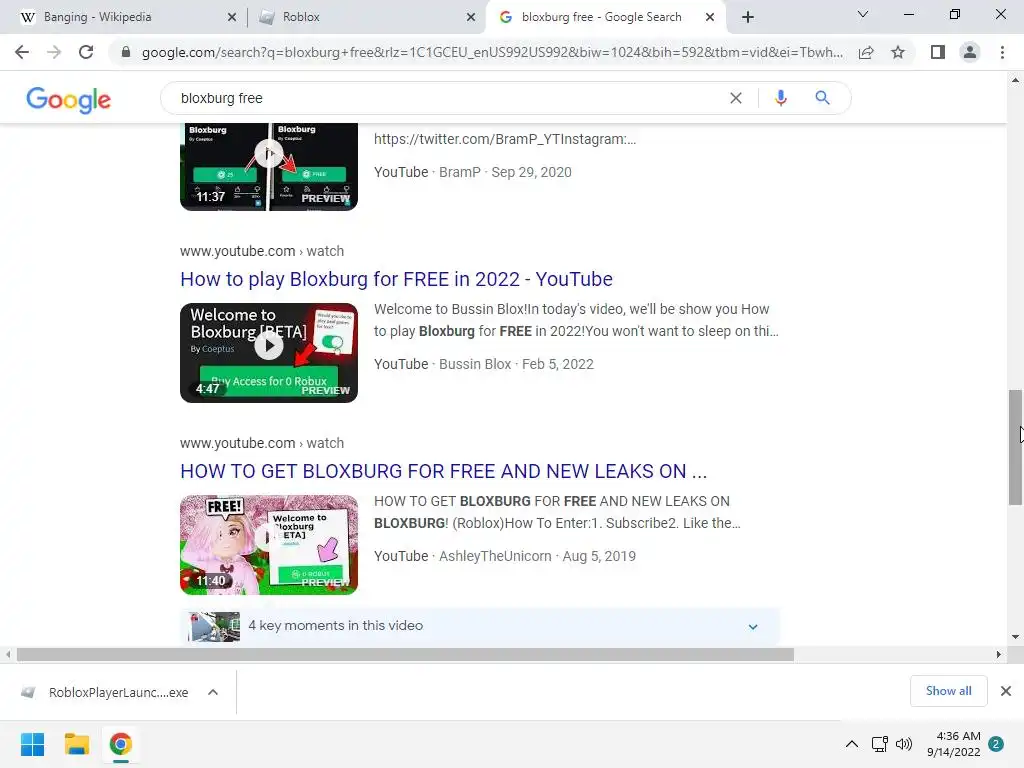
Task: Open the Chrome profile menu
Action: click(970, 52)
